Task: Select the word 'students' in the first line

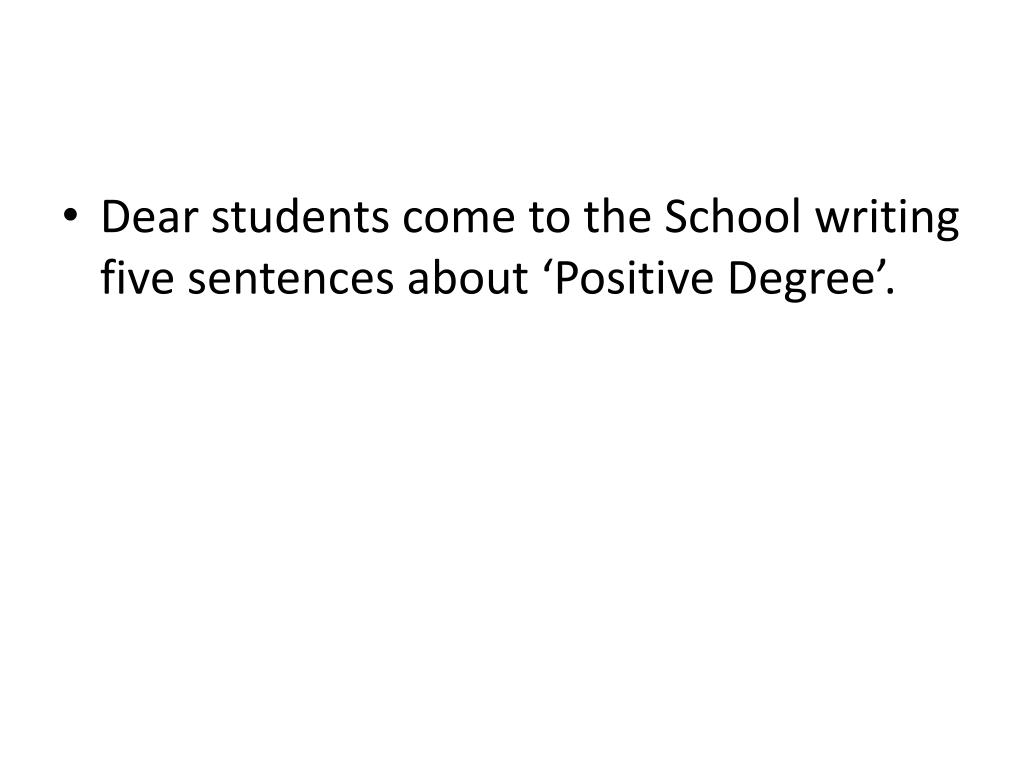Action: 300,217
